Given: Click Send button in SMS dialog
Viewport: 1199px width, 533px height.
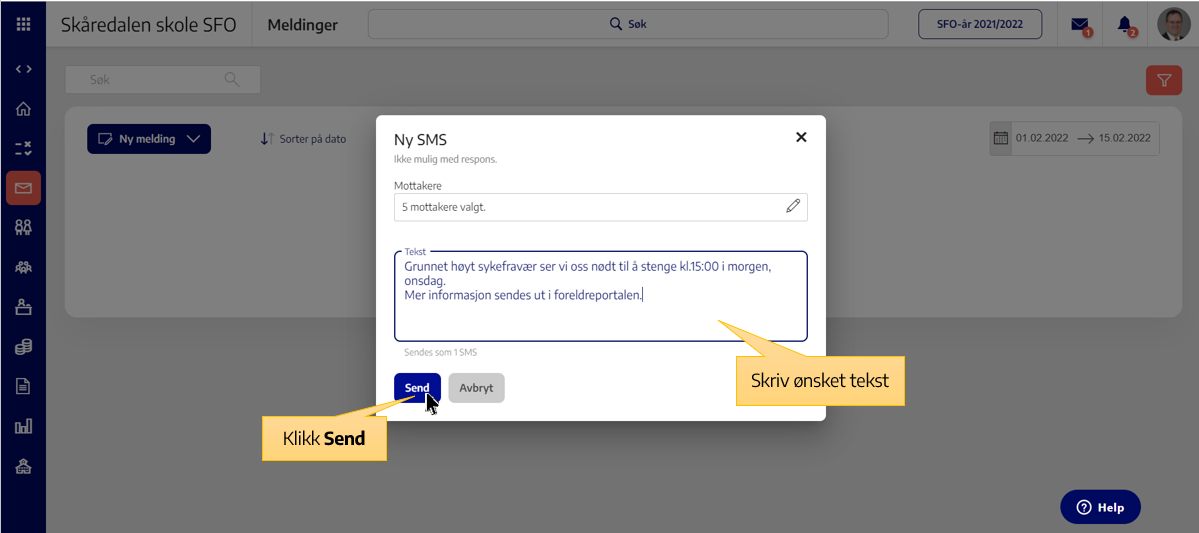Looking at the screenshot, I should pyautogui.click(x=417, y=388).
